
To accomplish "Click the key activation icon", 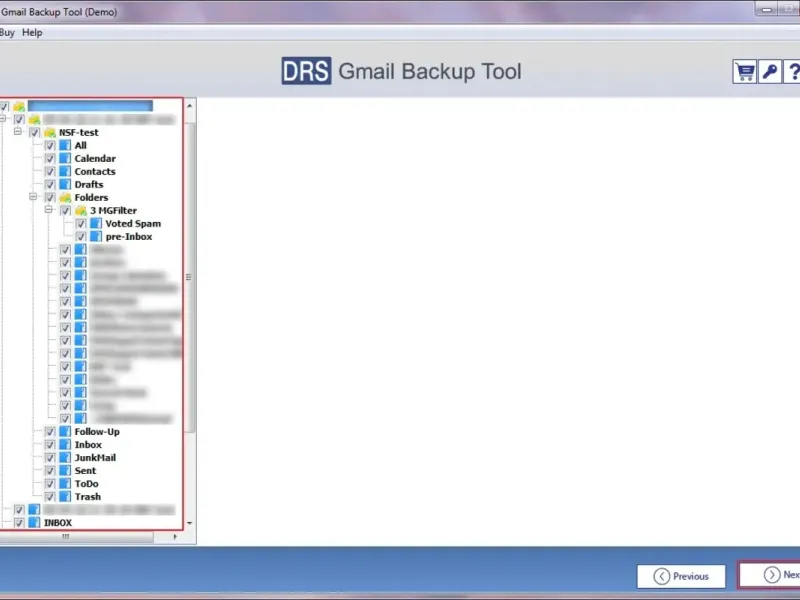I will pyautogui.click(x=770, y=72).
